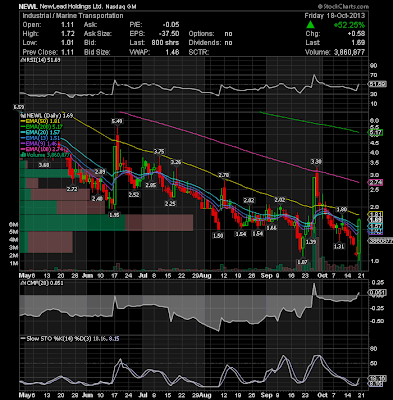The height and width of the screenshot is (400, 393).
Task: Click the 5.40 peak price label
Action: (x=117, y=122)
